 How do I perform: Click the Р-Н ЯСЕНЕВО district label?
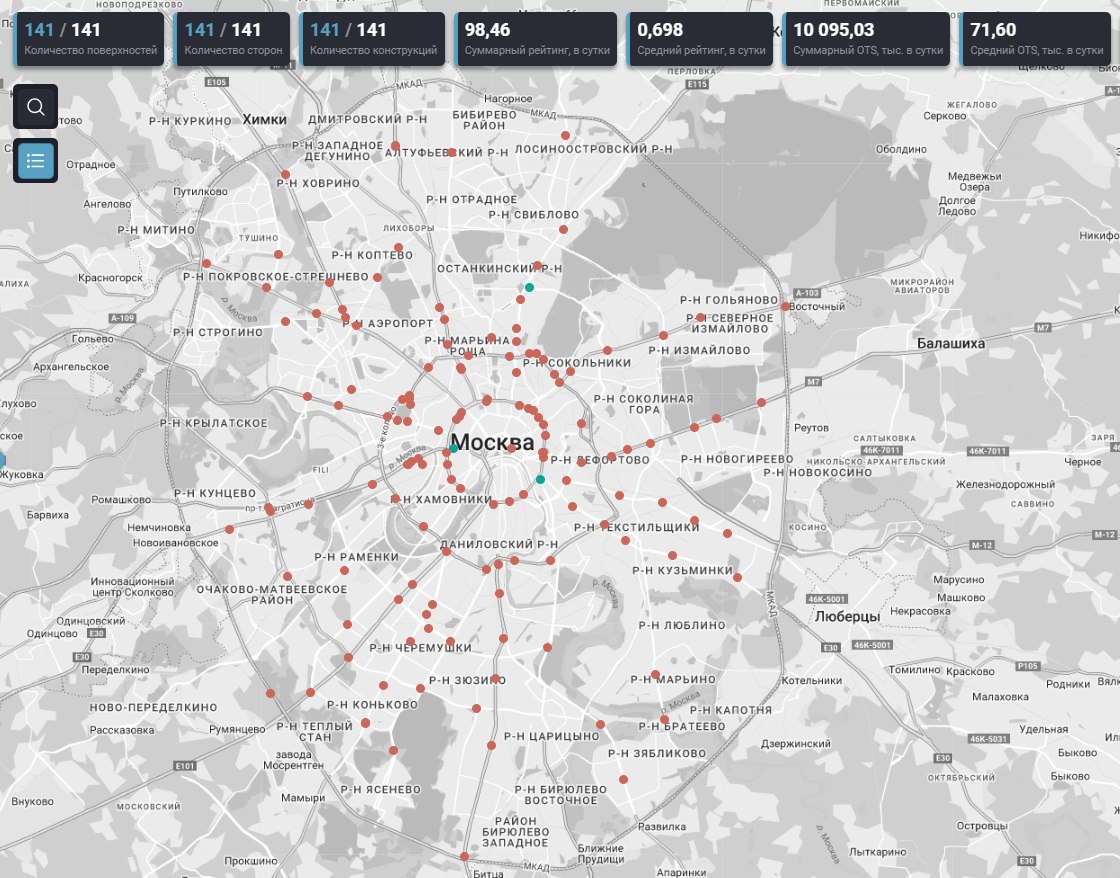pyautogui.click(x=381, y=789)
